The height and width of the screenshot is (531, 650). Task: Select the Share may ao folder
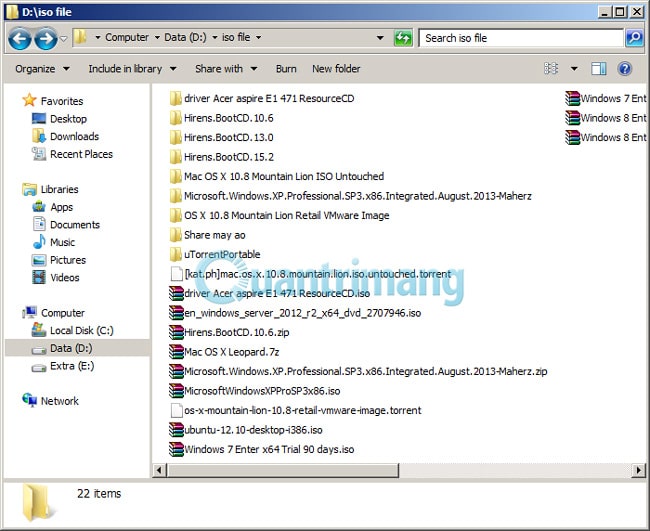tap(207, 235)
